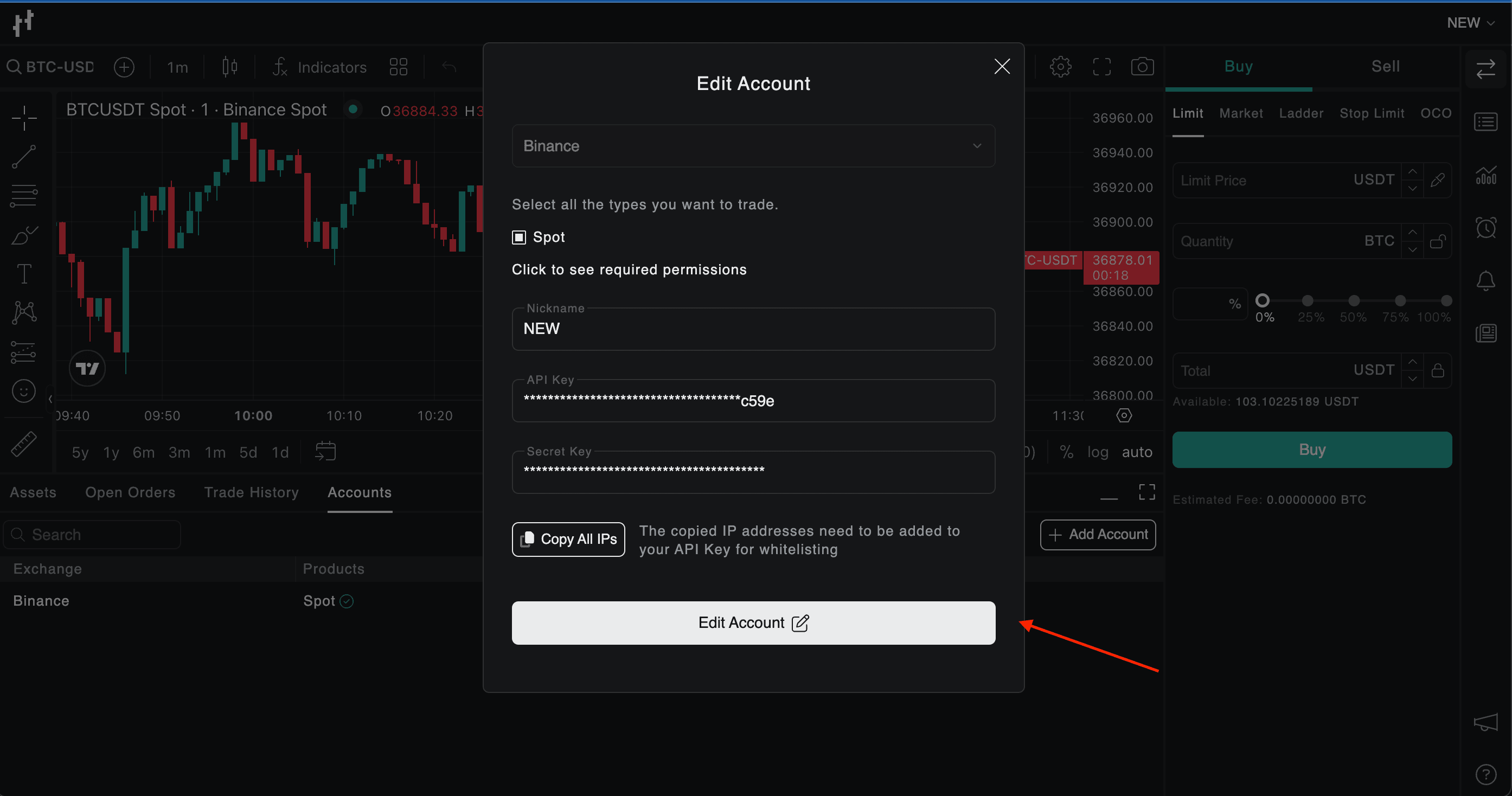
Task: Select the text annotation tool
Action: tap(24, 273)
